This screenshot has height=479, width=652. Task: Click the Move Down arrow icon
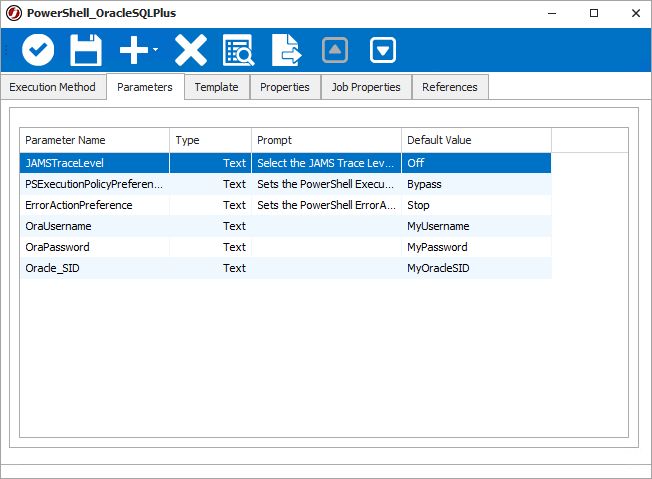383,50
